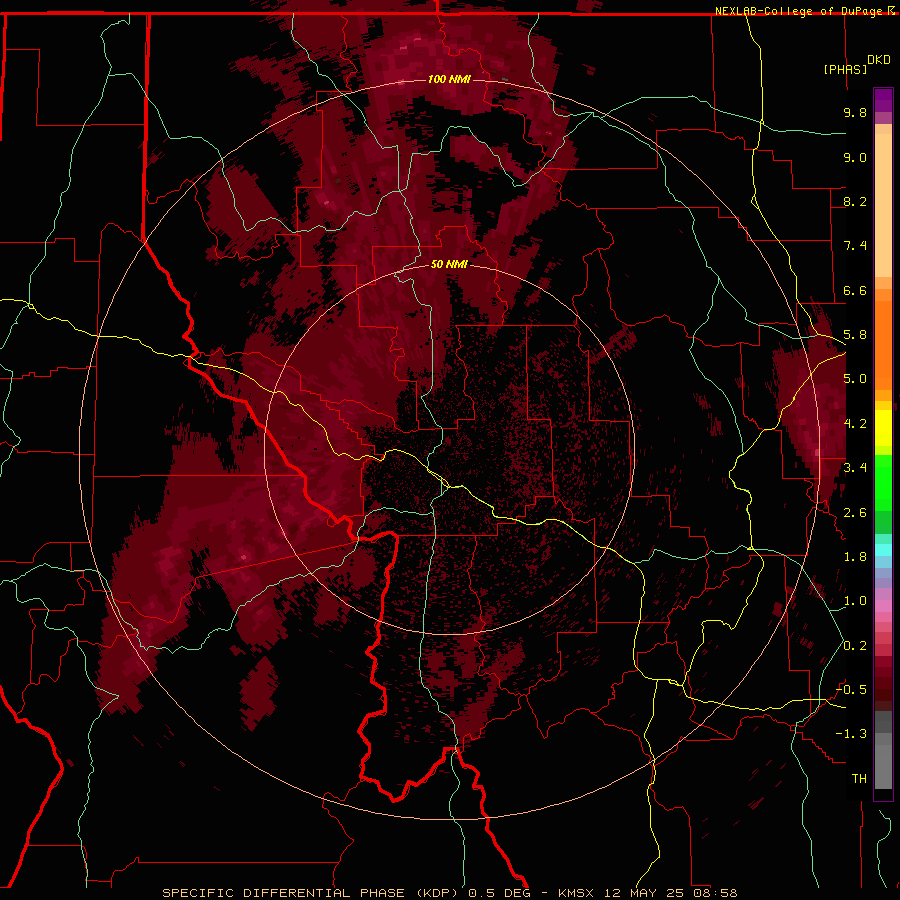Click the 5.0 value on the scale
This screenshot has width=900, height=900.
tap(855, 379)
